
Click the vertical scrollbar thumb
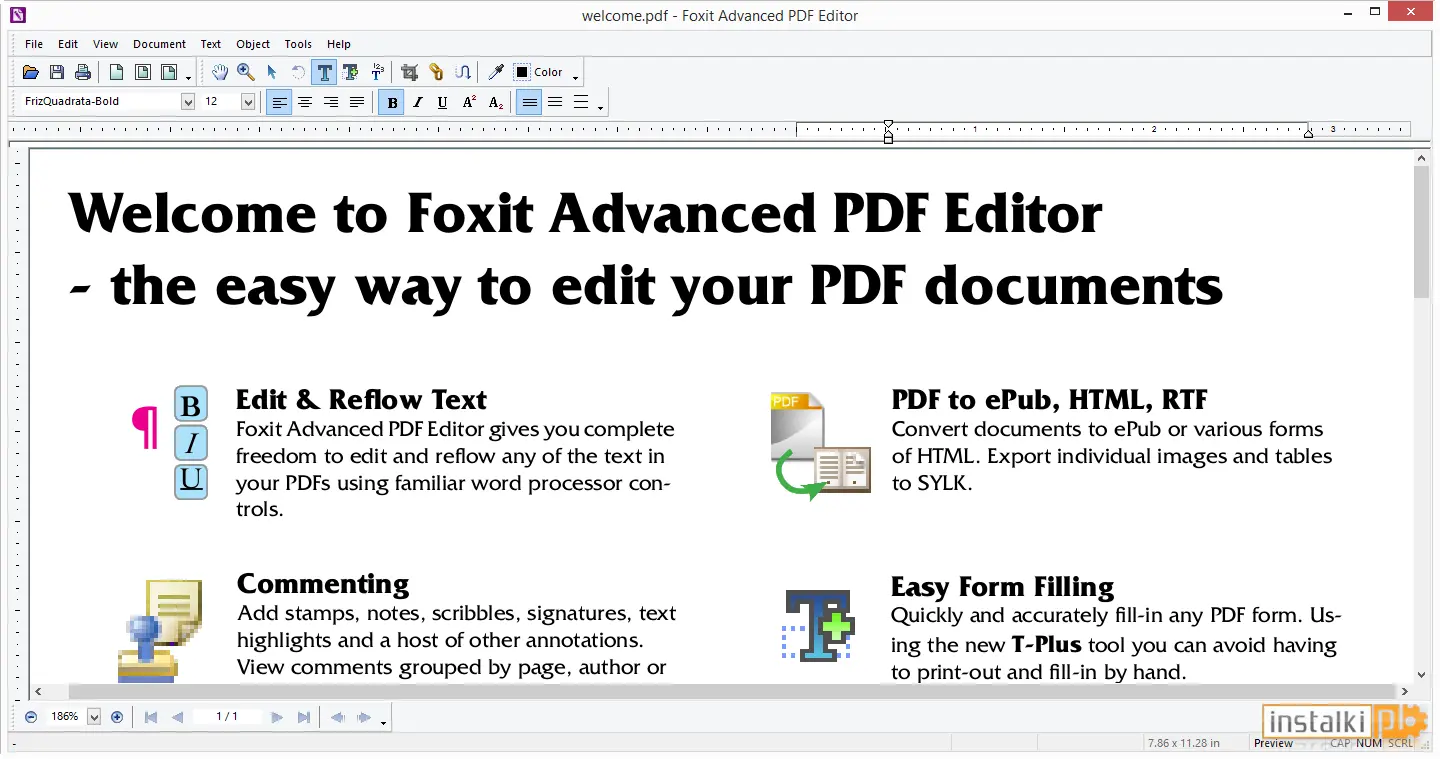pos(1422,231)
